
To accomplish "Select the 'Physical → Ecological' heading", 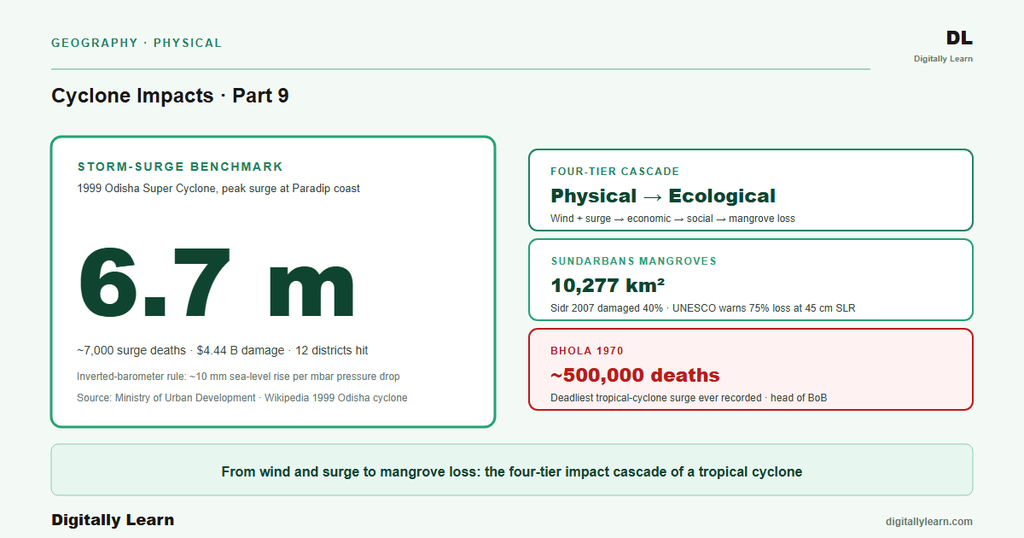I will [663, 196].
